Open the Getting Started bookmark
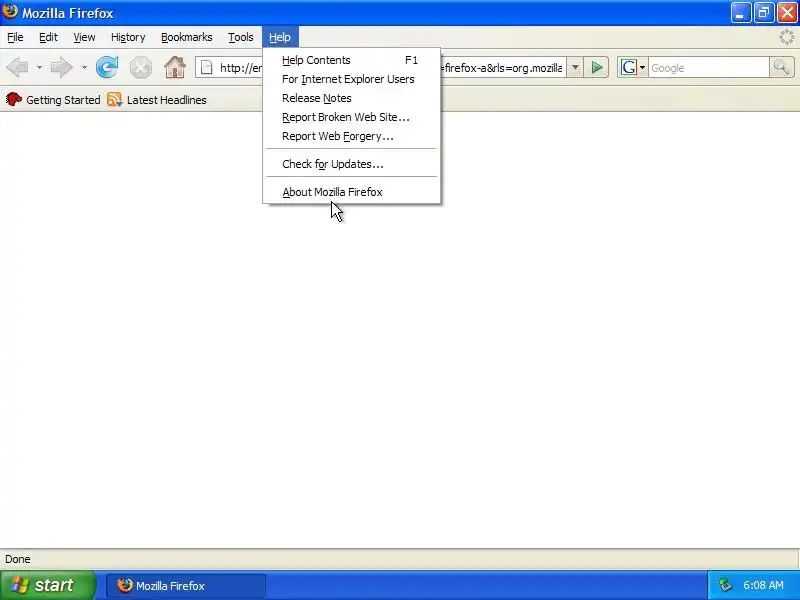The image size is (800, 600). (x=53, y=99)
